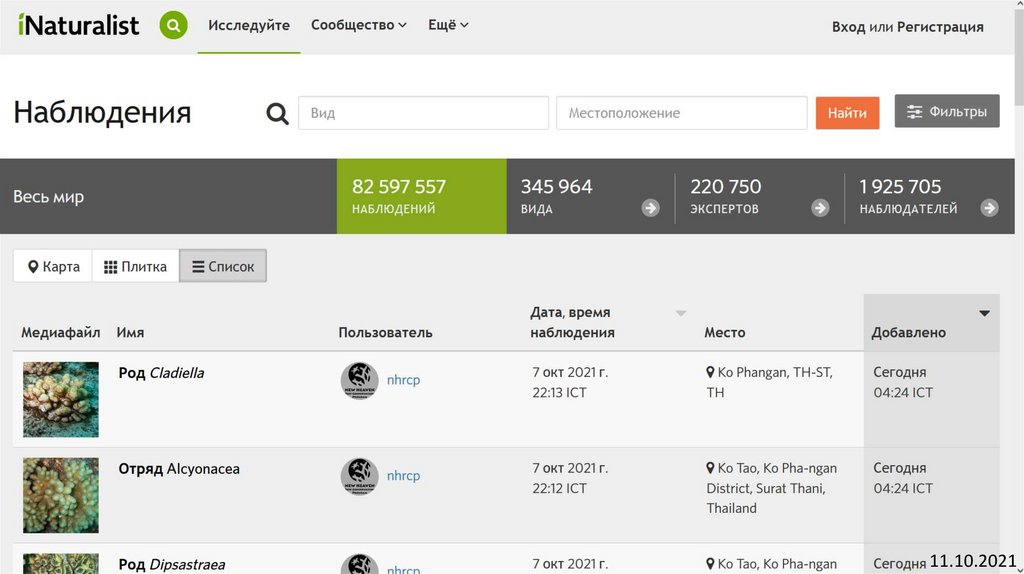Click the magnifying glass next to Наблюдения
The height and width of the screenshot is (574, 1024).
(x=277, y=114)
